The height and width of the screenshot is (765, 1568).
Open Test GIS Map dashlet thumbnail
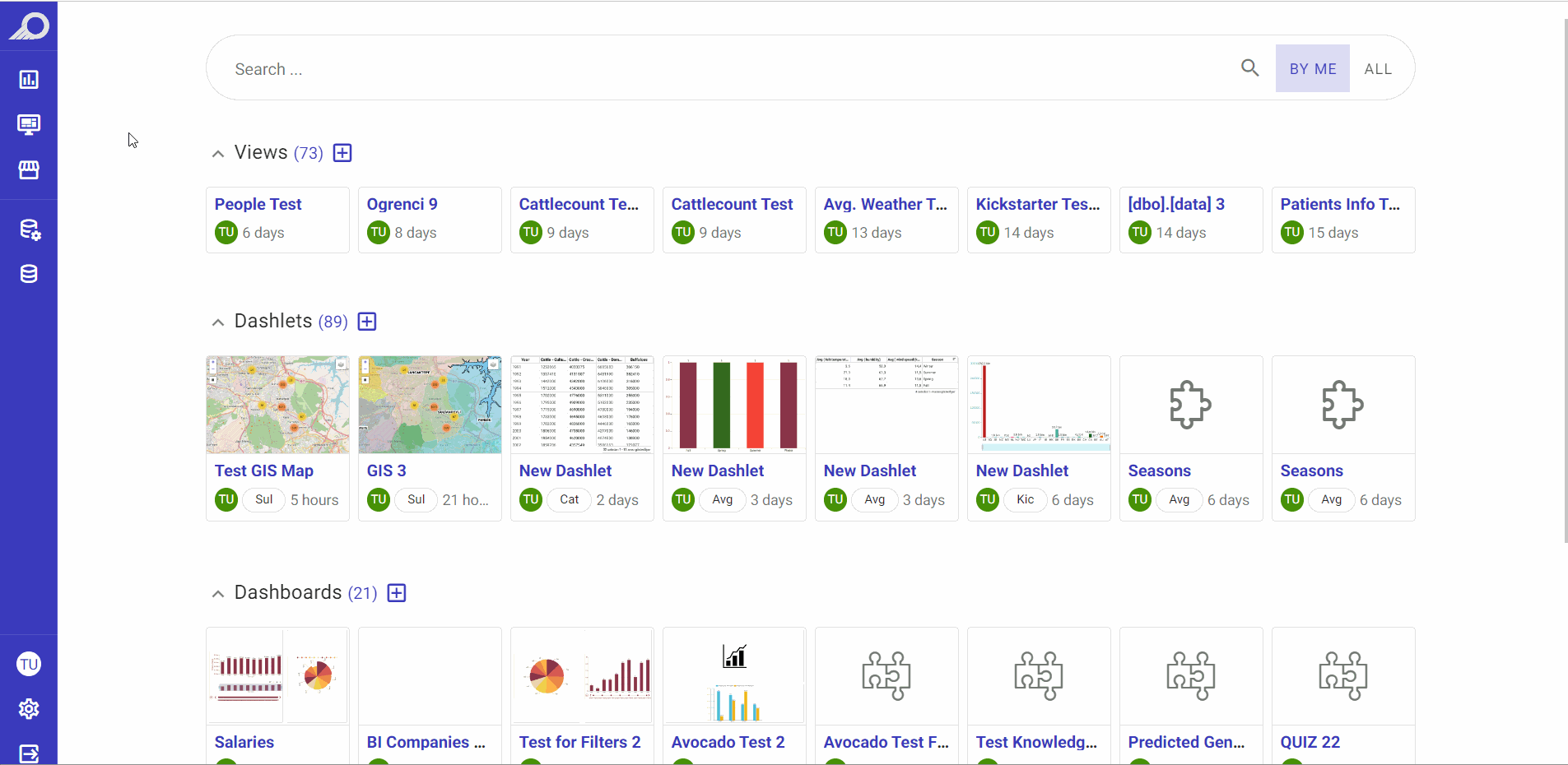click(x=277, y=405)
